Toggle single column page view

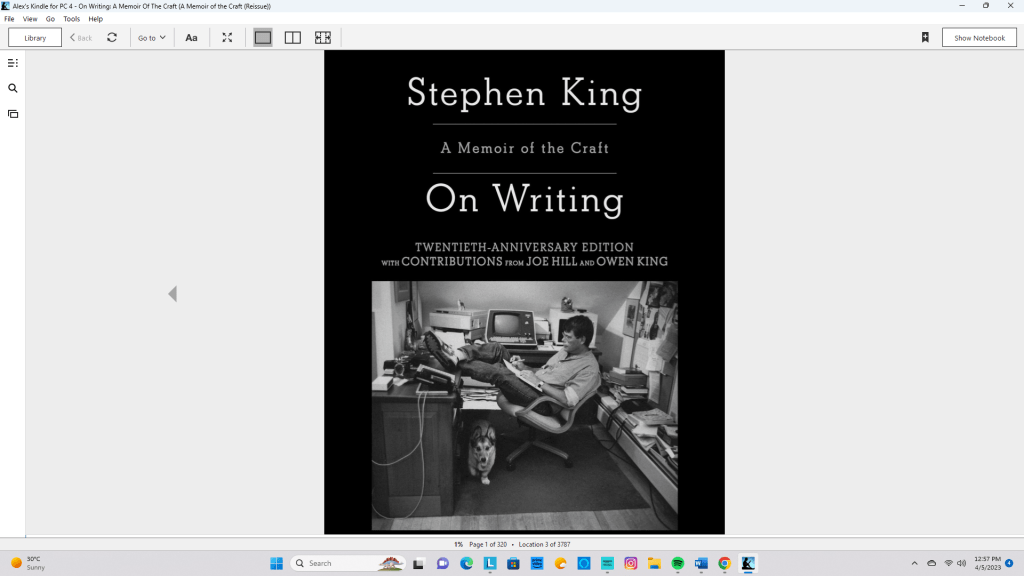coord(262,37)
